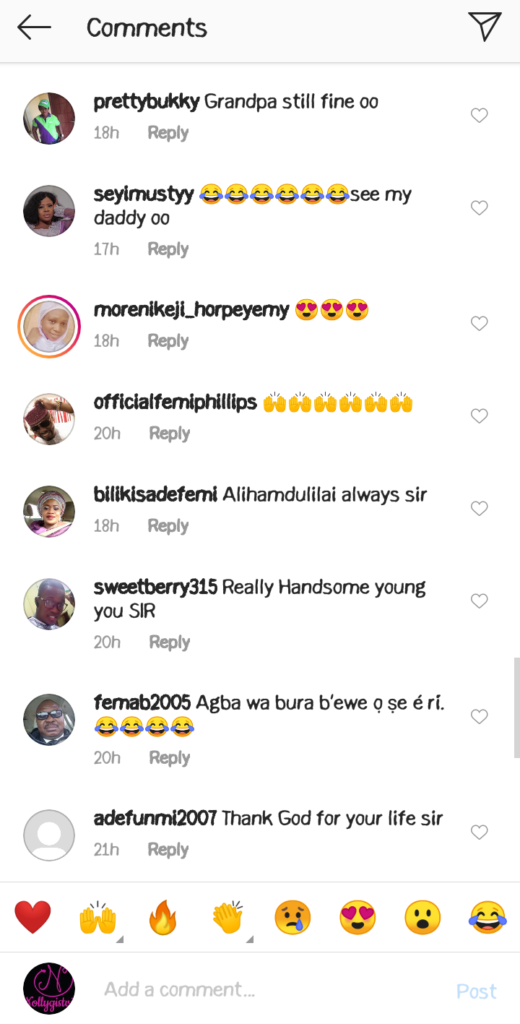
Task: Go back using the arrow icon
Action: click(34, 27)
